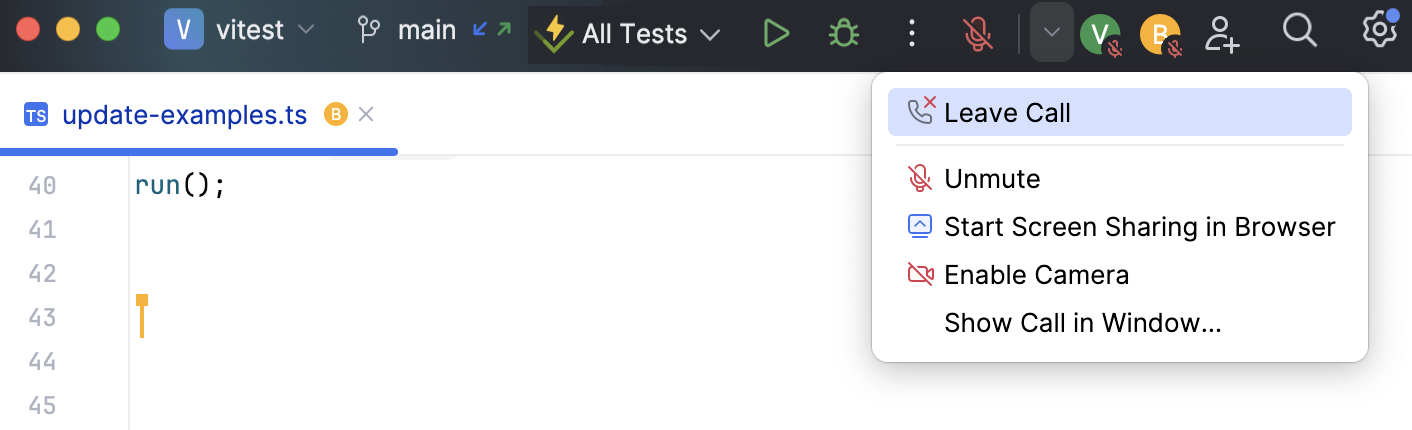Open IDE settings gear icon

click(x=1379, y=31)
